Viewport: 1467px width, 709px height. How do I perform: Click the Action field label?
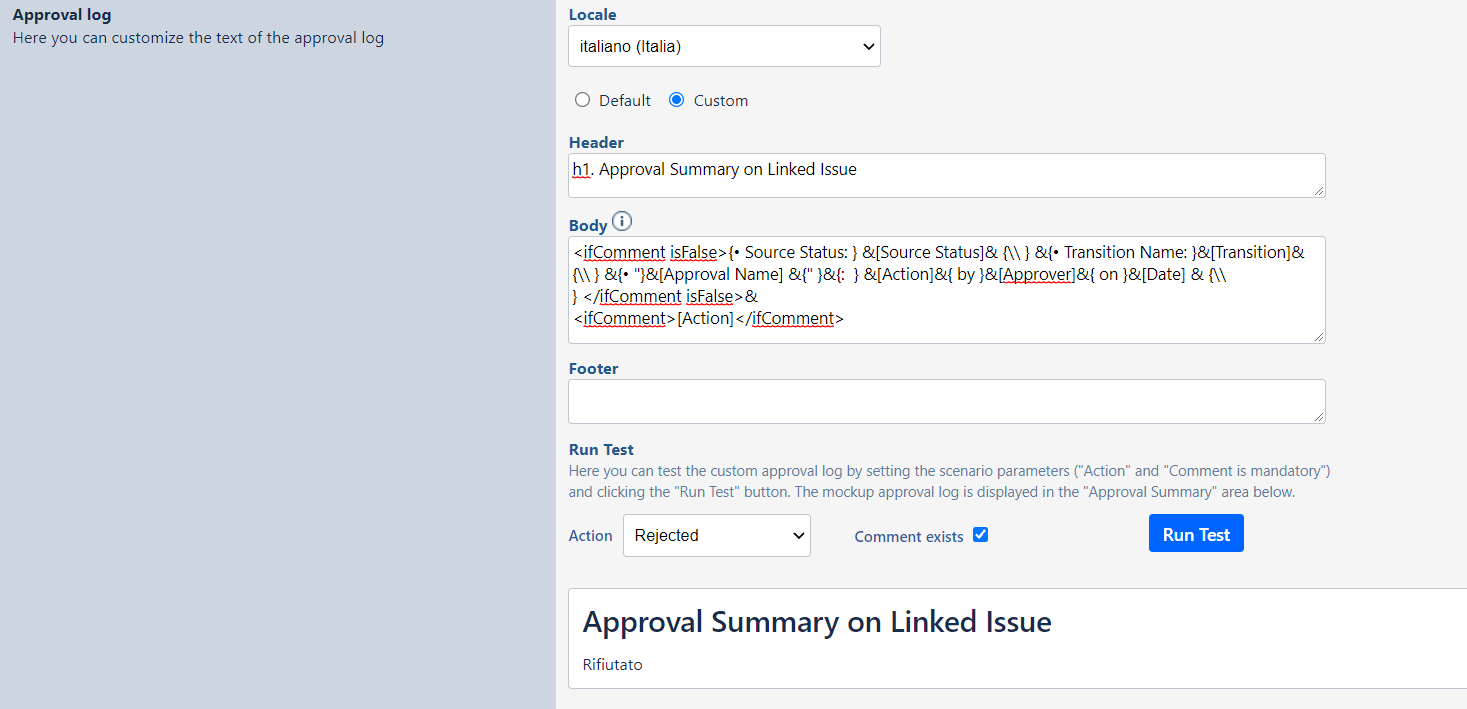tap(590, 536)
